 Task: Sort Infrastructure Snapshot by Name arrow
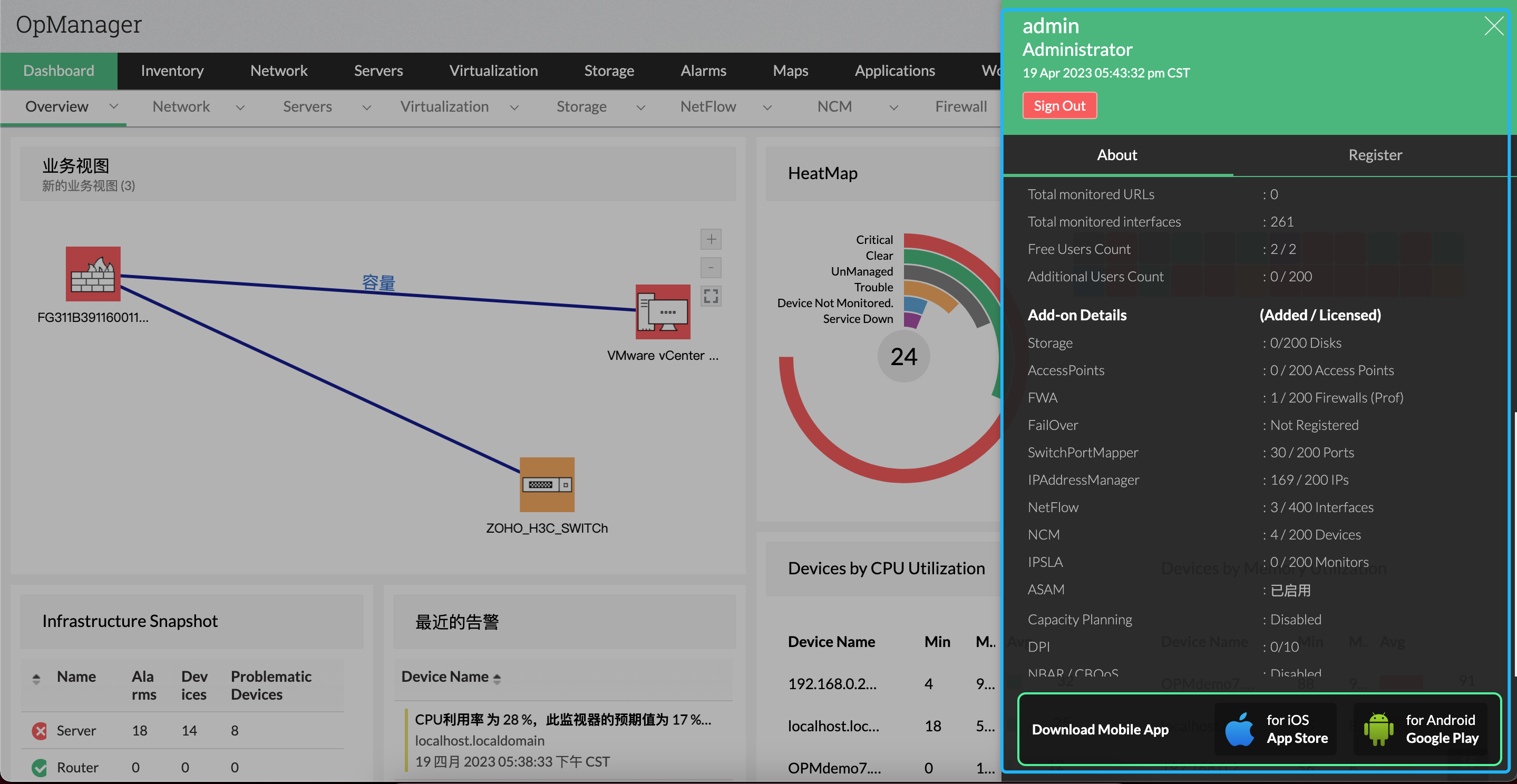pyautogui.click(x=36, y=679)
